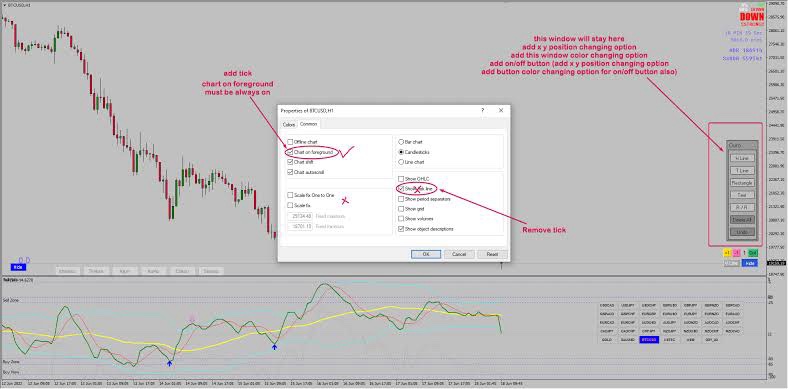Click the Undo button in drawing panel
Viewport: 788px width, 389px height.
[742, 232]
